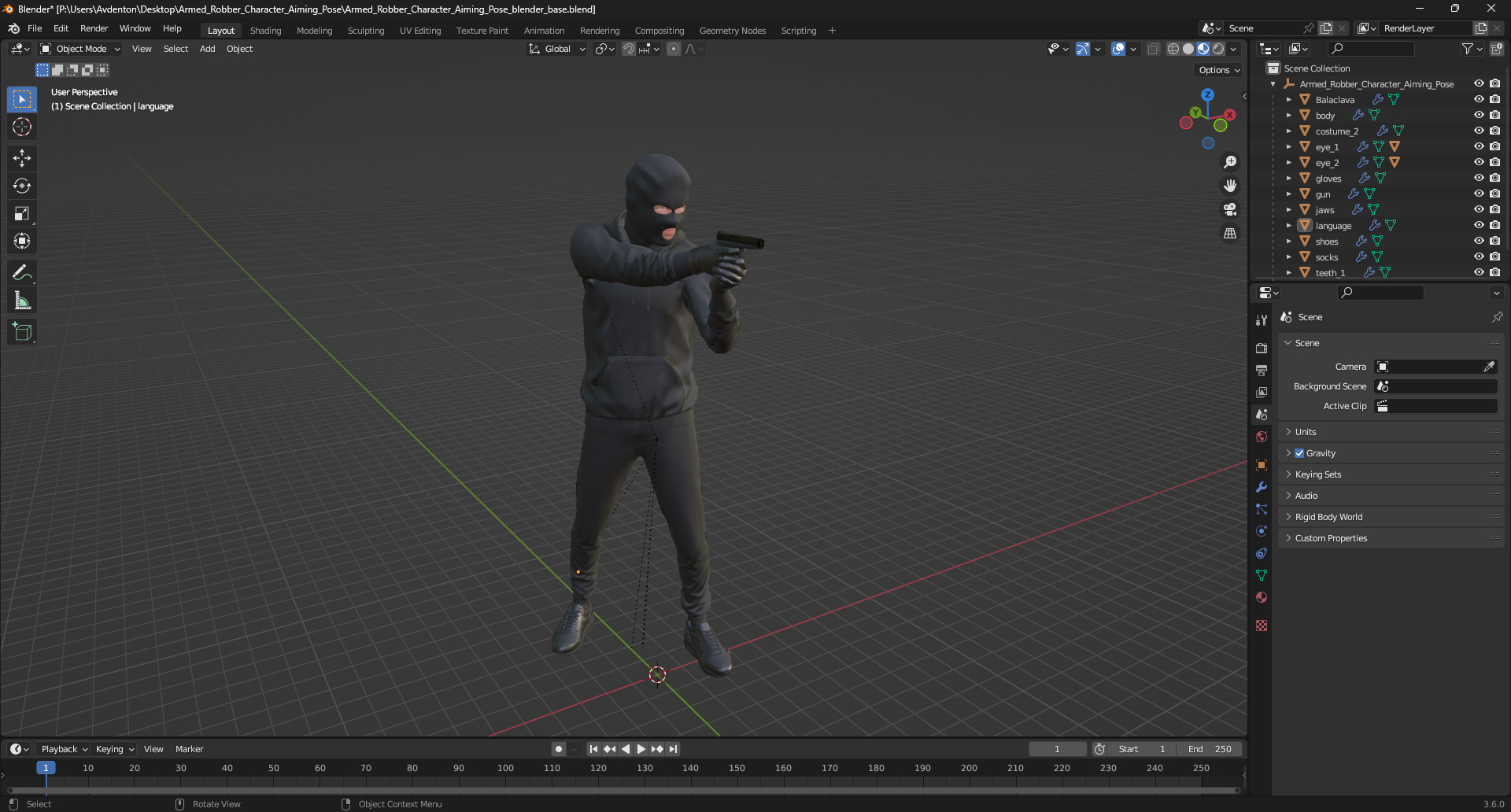Toggle proportional editing

pos(674,49)
